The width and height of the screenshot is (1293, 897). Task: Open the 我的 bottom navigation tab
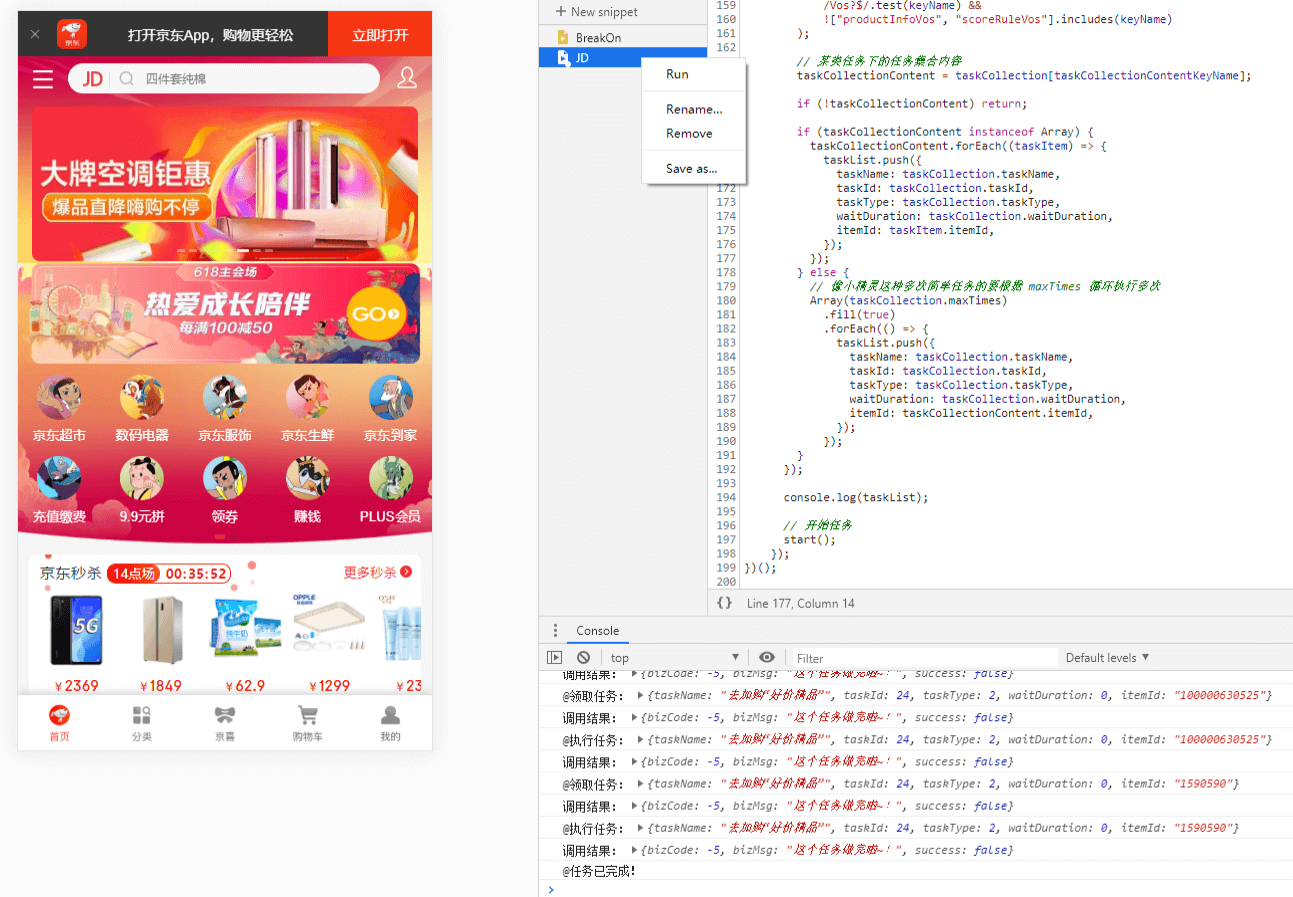click(x=391, y=724)
